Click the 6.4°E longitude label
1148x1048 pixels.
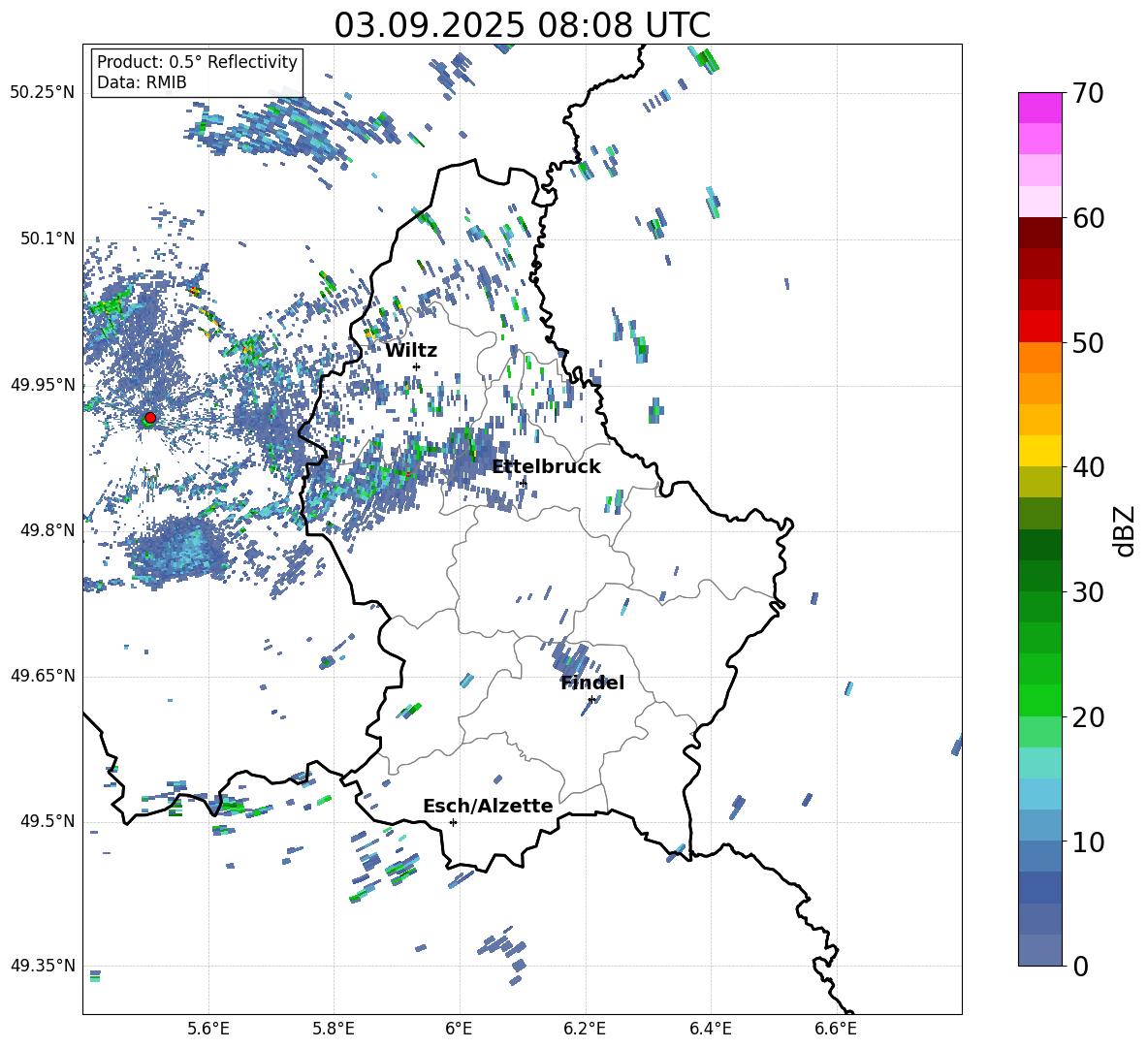click(710, 1029)
